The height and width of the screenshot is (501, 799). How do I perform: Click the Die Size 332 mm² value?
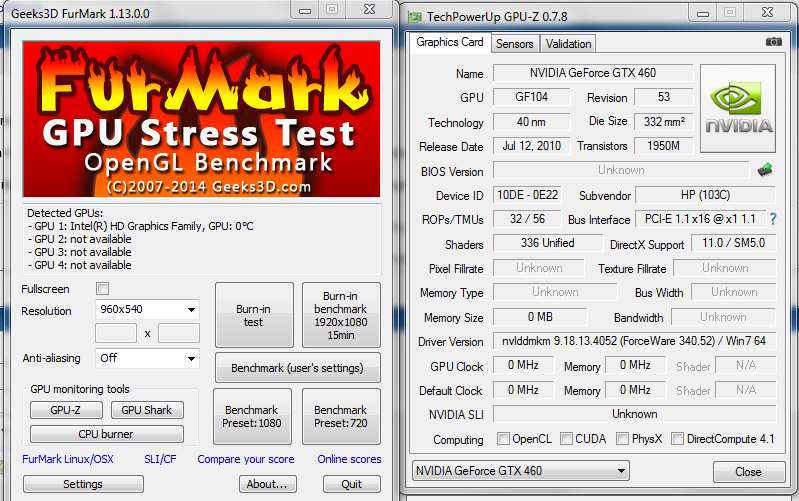pos(663,121)
